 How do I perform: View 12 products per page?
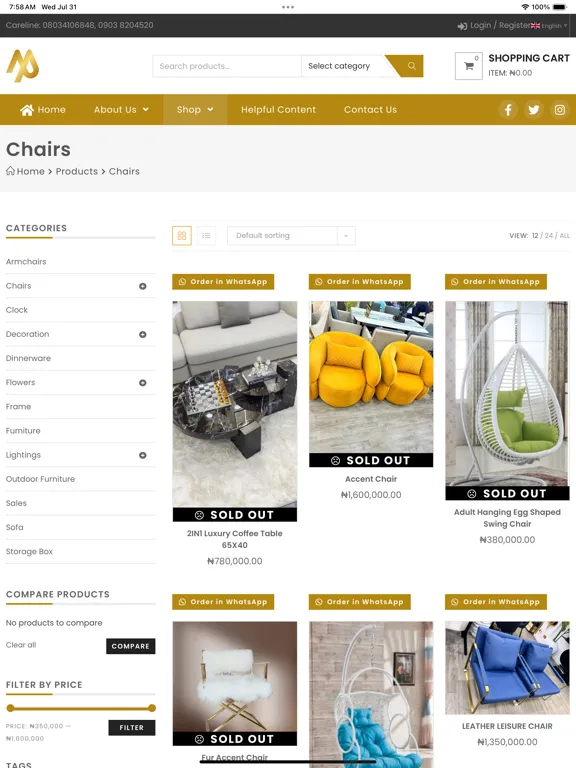535,236
